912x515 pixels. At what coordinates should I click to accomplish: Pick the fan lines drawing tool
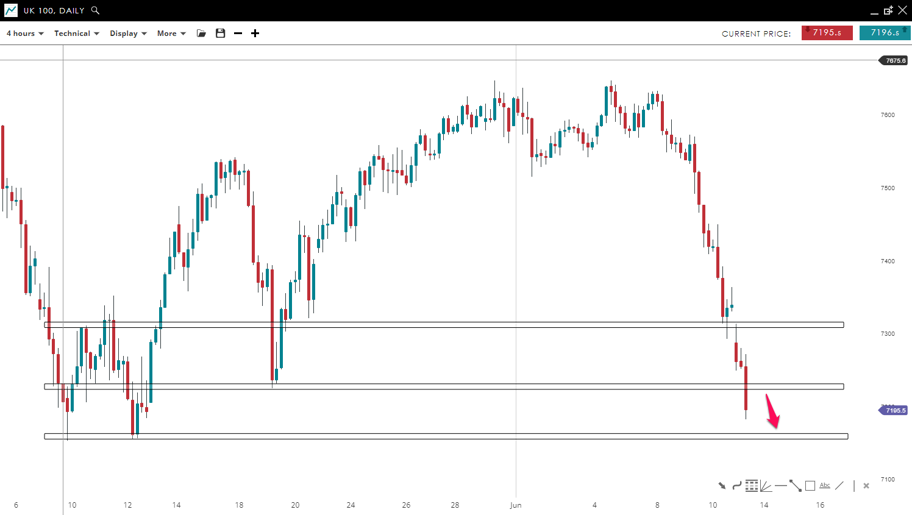tap(765, 486)
